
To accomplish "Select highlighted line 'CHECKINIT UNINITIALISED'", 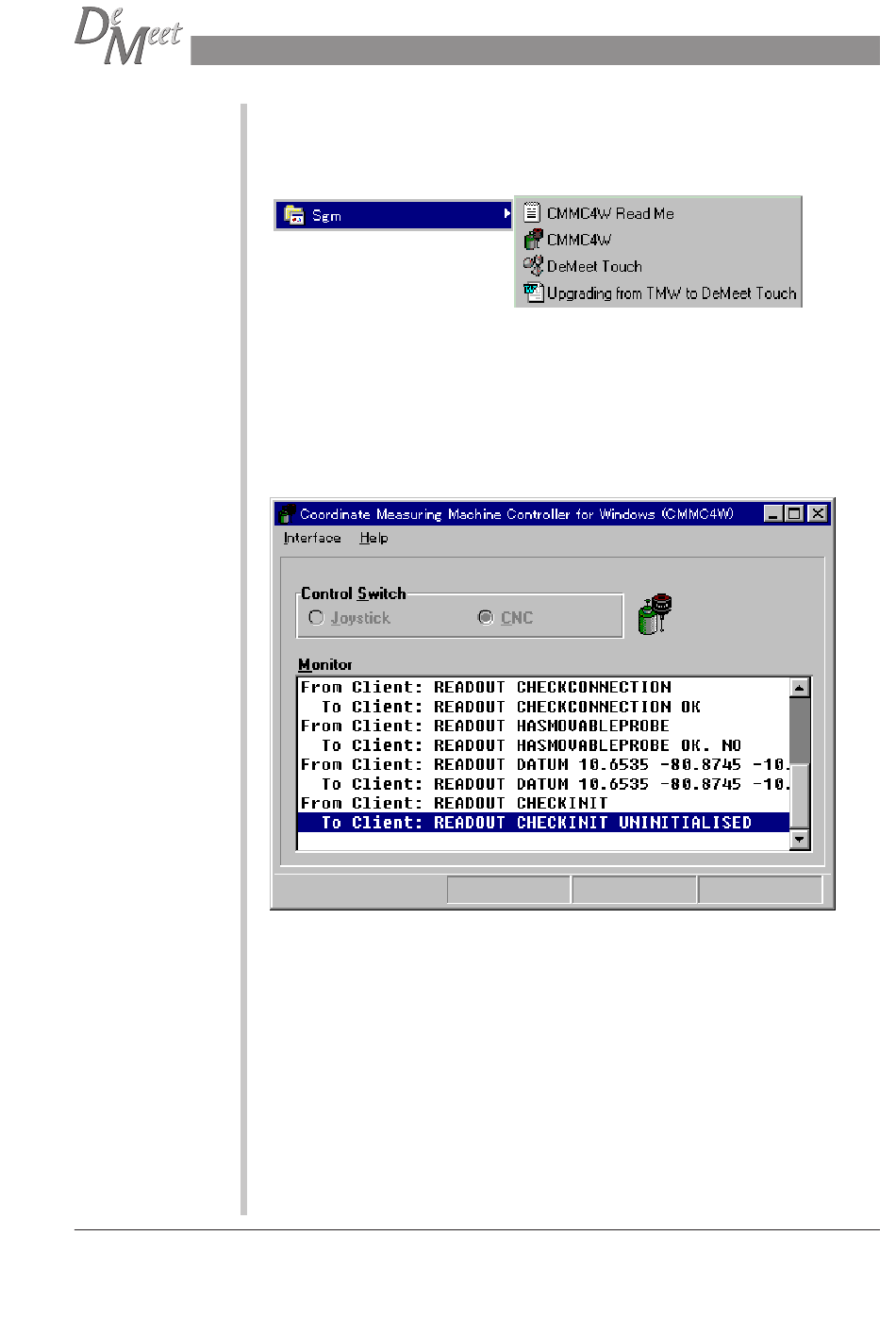I will click(543, 823).
